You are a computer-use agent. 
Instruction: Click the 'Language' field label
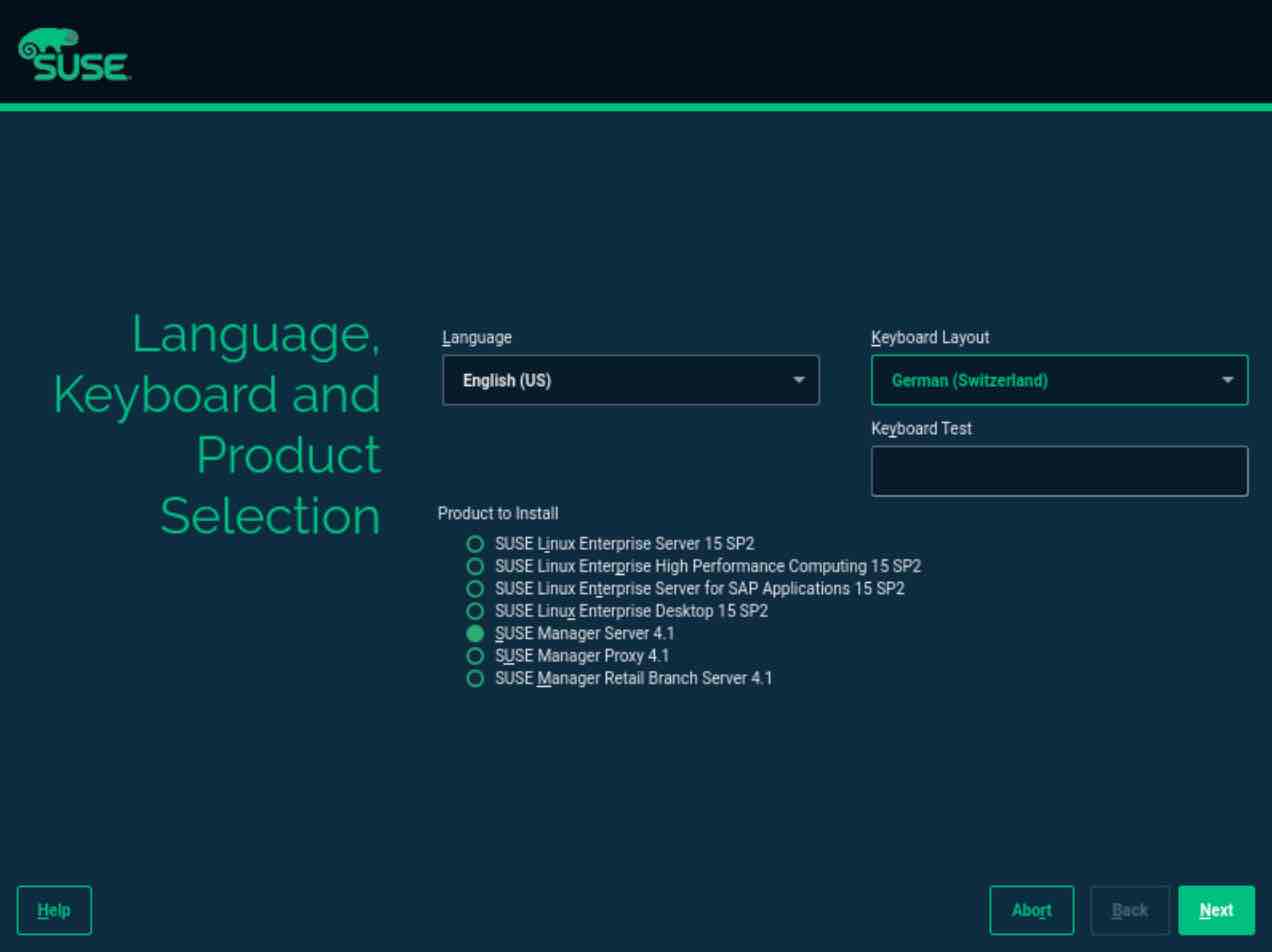[477, 338]
